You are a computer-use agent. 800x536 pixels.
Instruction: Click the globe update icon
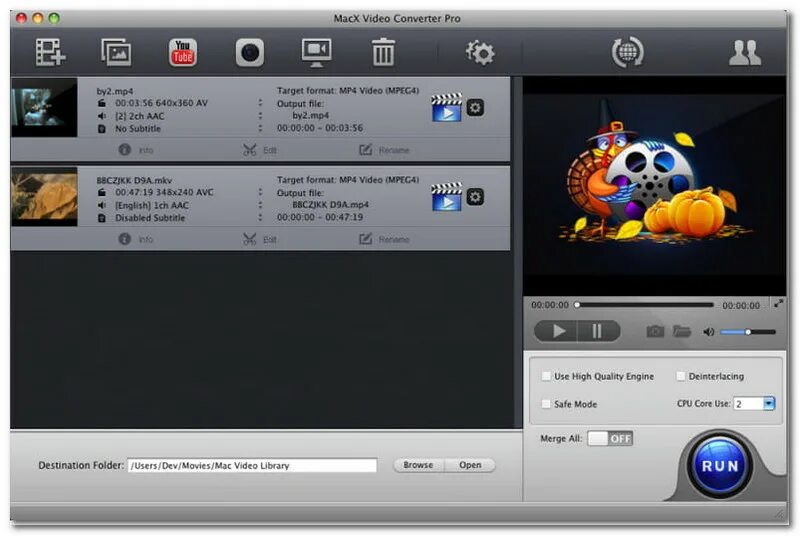[x=628, y=52]
